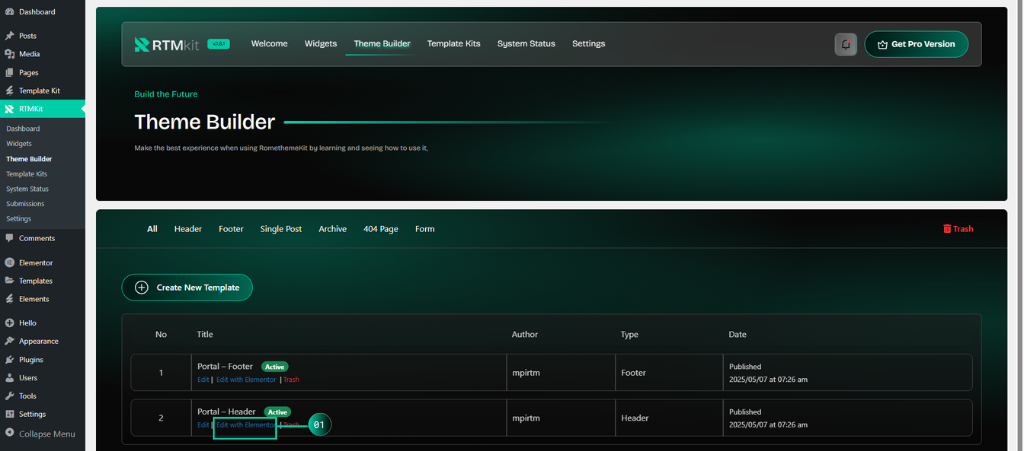This screenshot has height=451, width=1024.
Task: Open System Status tab in header
Action: click(526, 44)
